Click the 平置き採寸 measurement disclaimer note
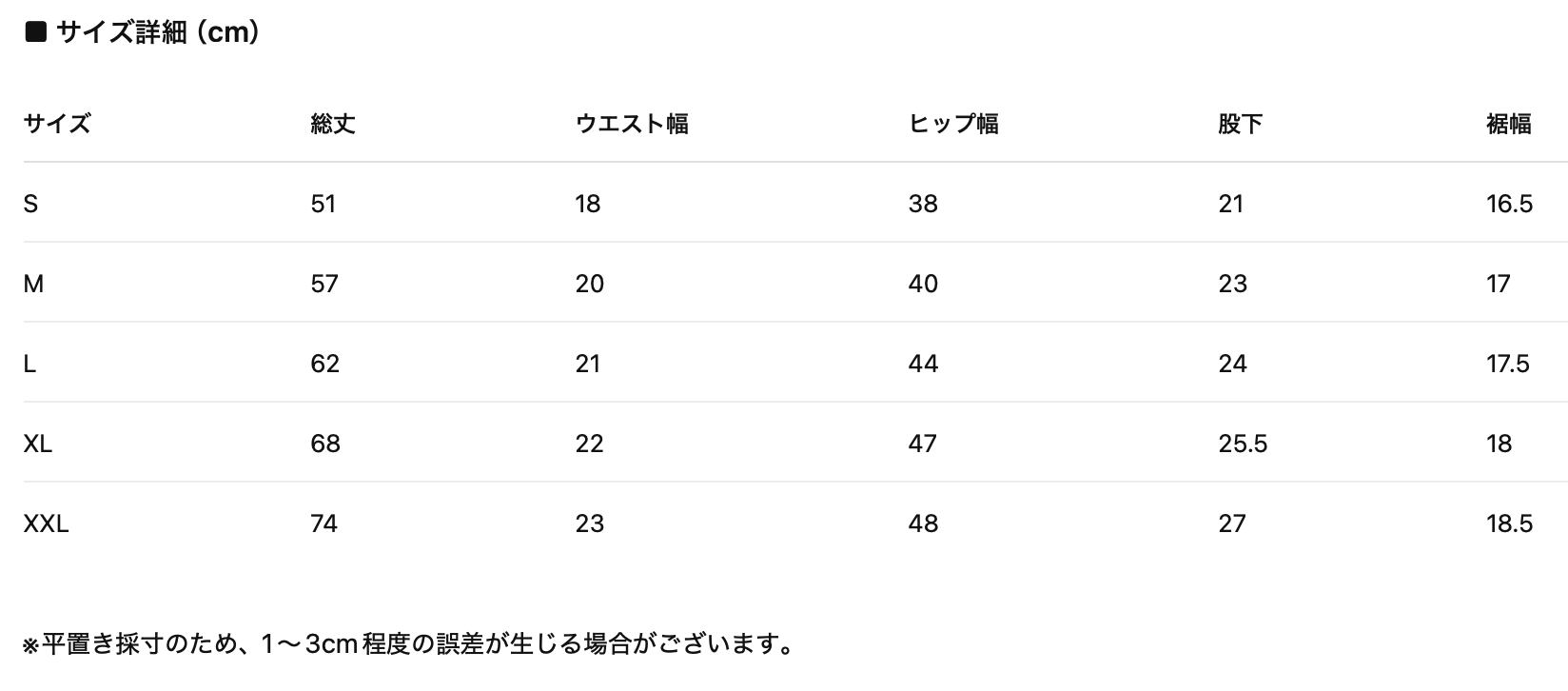The width and height of the screenshot is (1568, 691). (x=409, y=644)
